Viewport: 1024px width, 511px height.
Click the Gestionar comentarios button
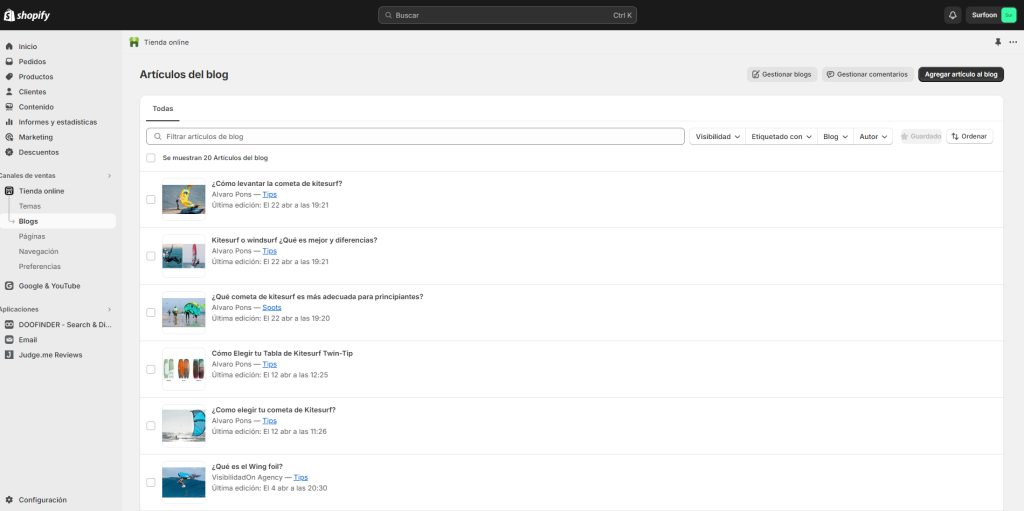click(x=867, y=74)
